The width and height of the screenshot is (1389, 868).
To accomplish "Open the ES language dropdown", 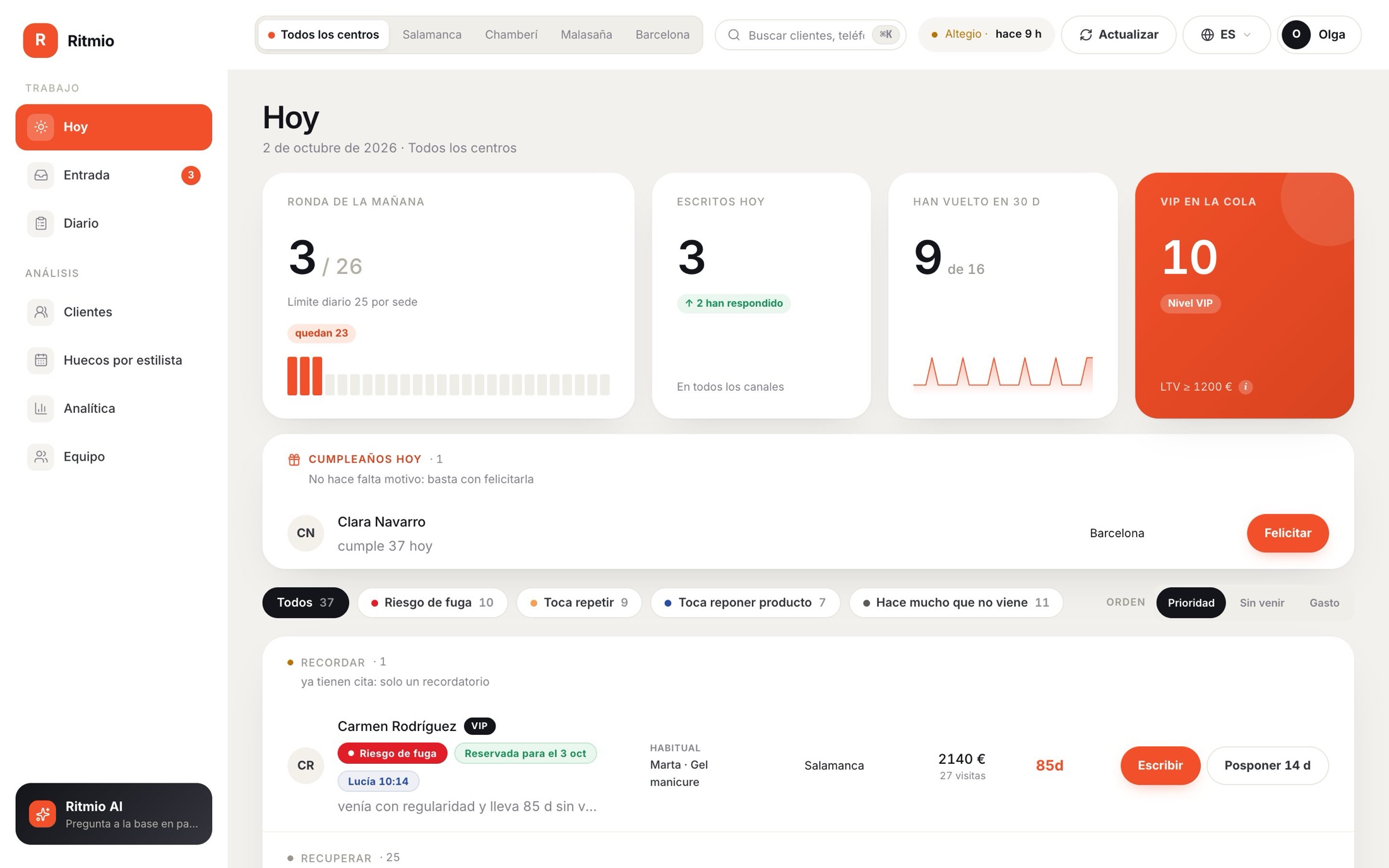I will 1226,35.
